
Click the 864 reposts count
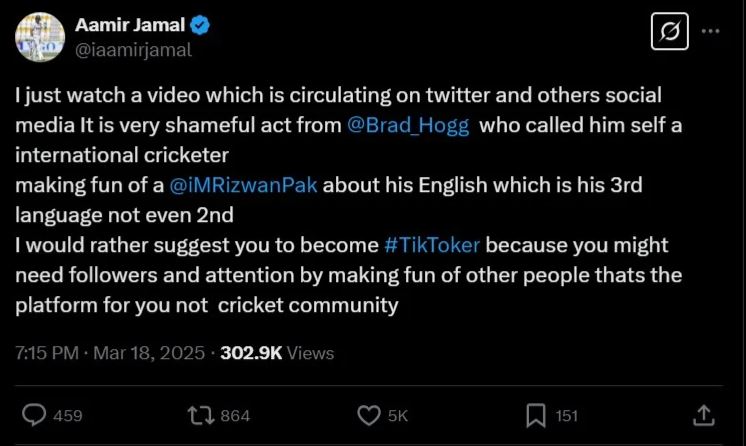point(235,415)
